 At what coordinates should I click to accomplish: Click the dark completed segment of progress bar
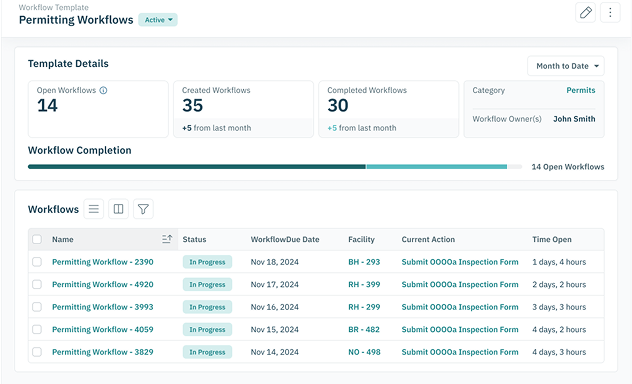(x=197, y=166)
